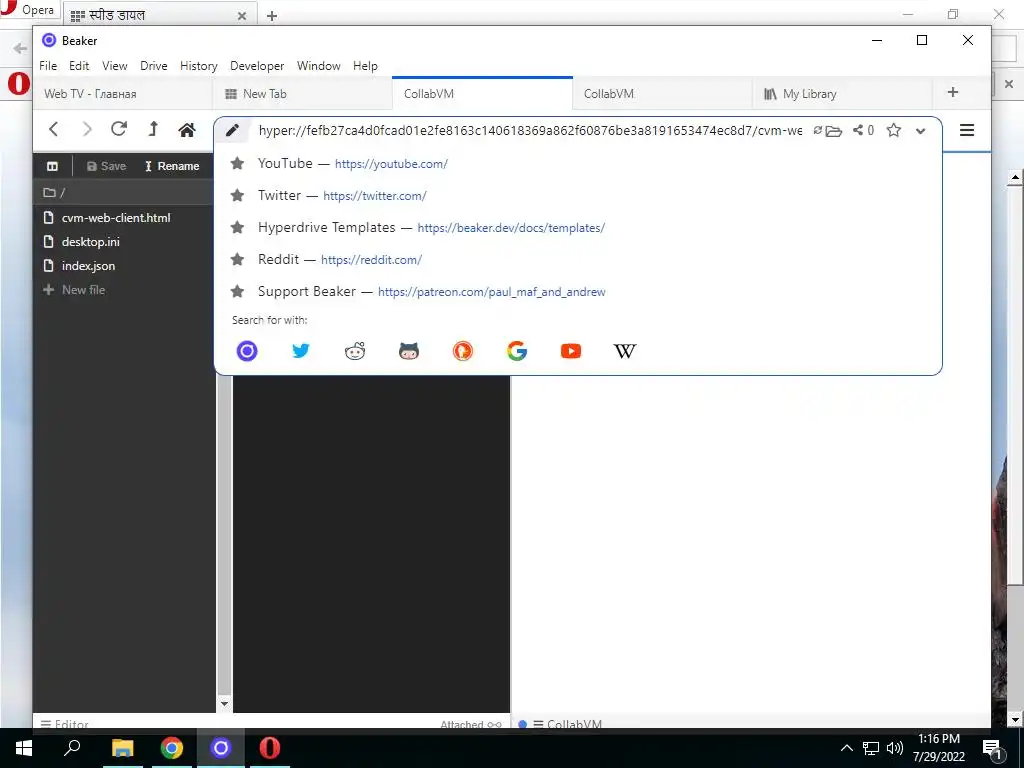
Task: Search with the Twitter bird icon
Action: click(300, 351)
